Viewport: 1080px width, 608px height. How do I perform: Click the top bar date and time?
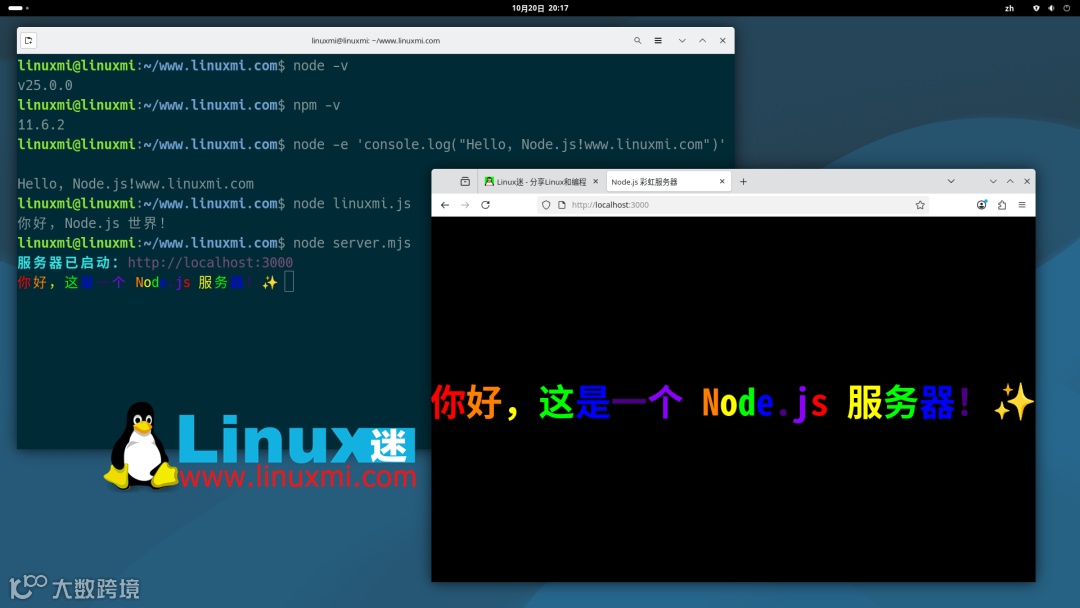tap(540, 8)
